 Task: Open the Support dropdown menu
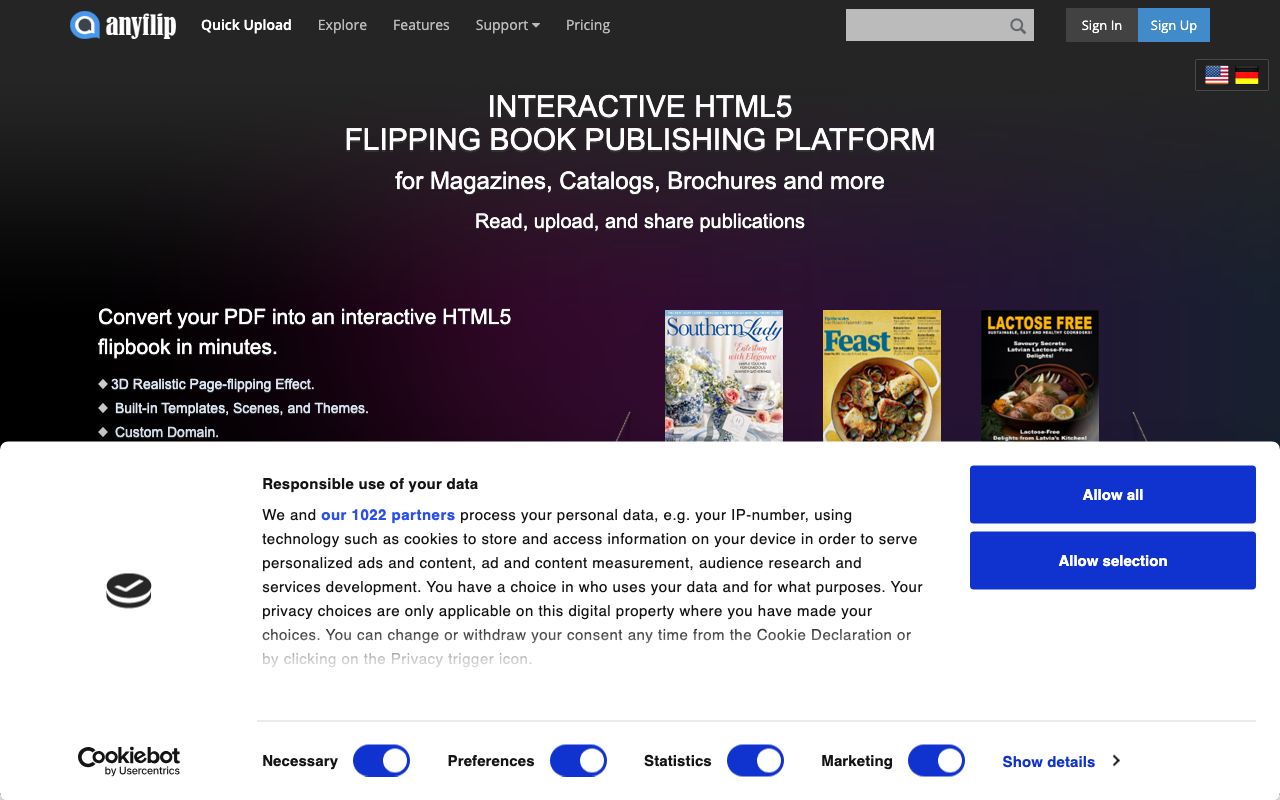tap(508, 25)
